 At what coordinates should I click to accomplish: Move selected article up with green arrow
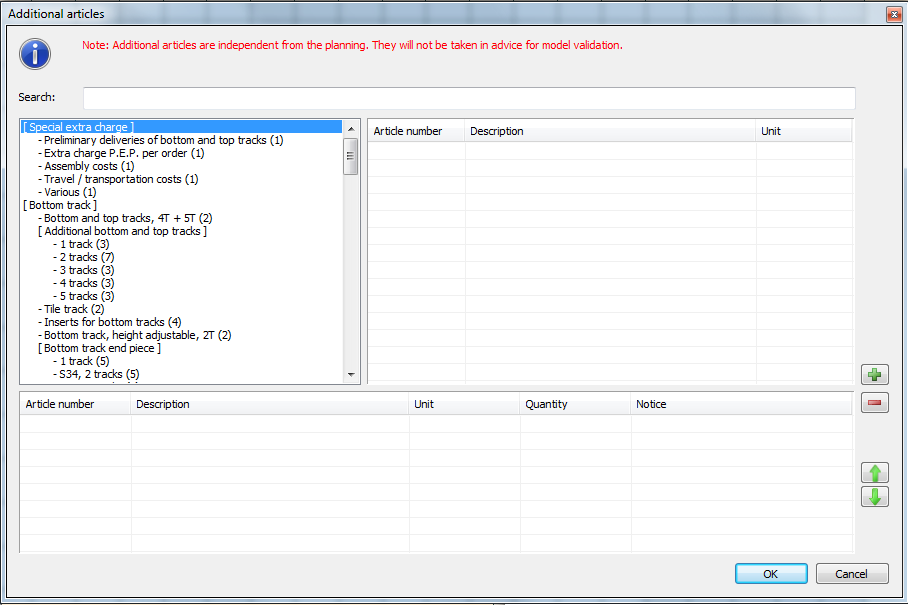tap(874, 473)
